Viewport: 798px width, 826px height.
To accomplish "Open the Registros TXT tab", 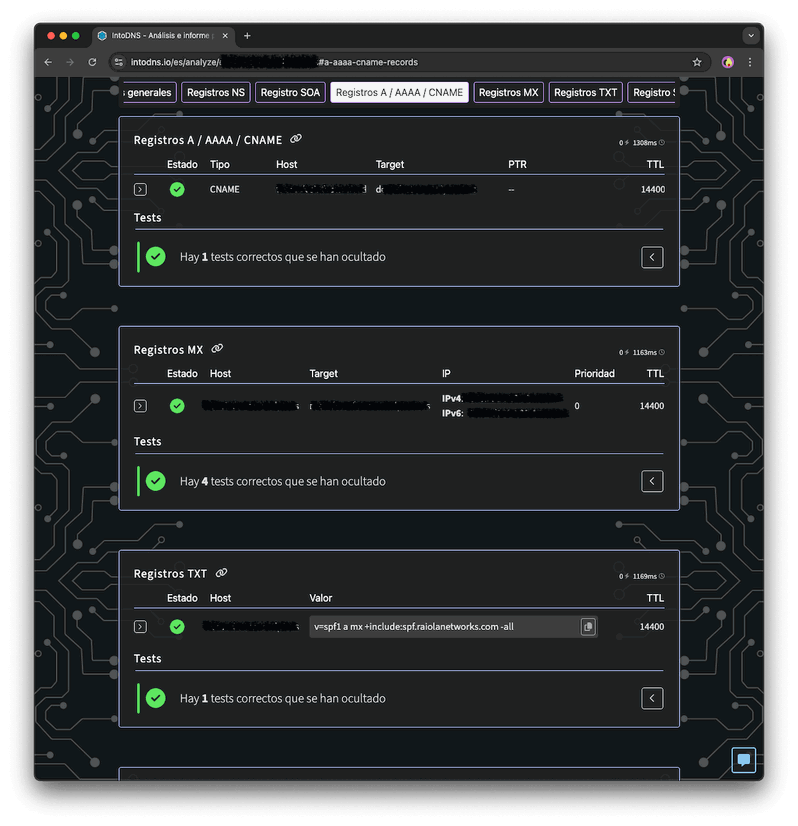I will point(585,93).
